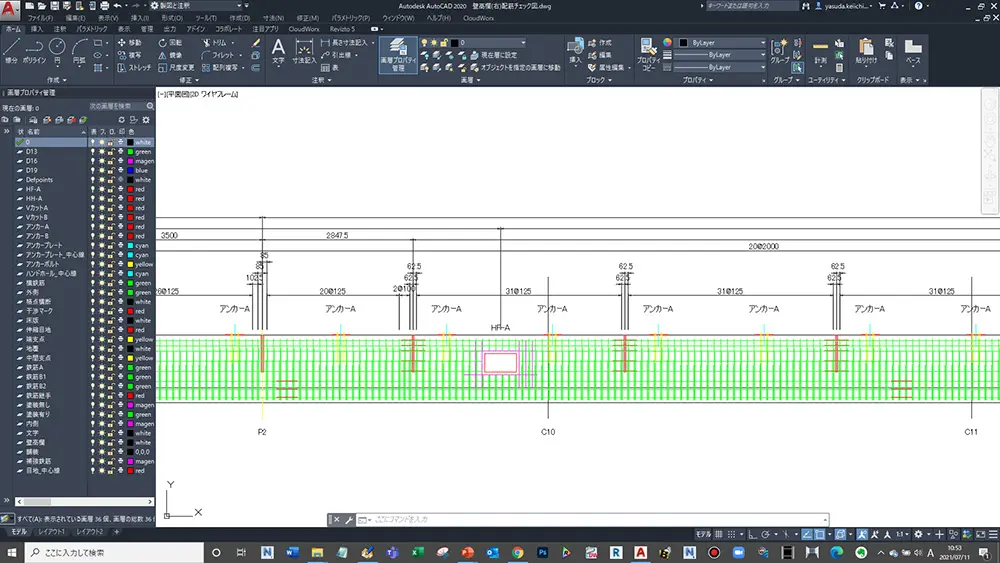Toggle lock icon for layer HF-A
Screen dimensions: 1000x563
tap(110, 189)
